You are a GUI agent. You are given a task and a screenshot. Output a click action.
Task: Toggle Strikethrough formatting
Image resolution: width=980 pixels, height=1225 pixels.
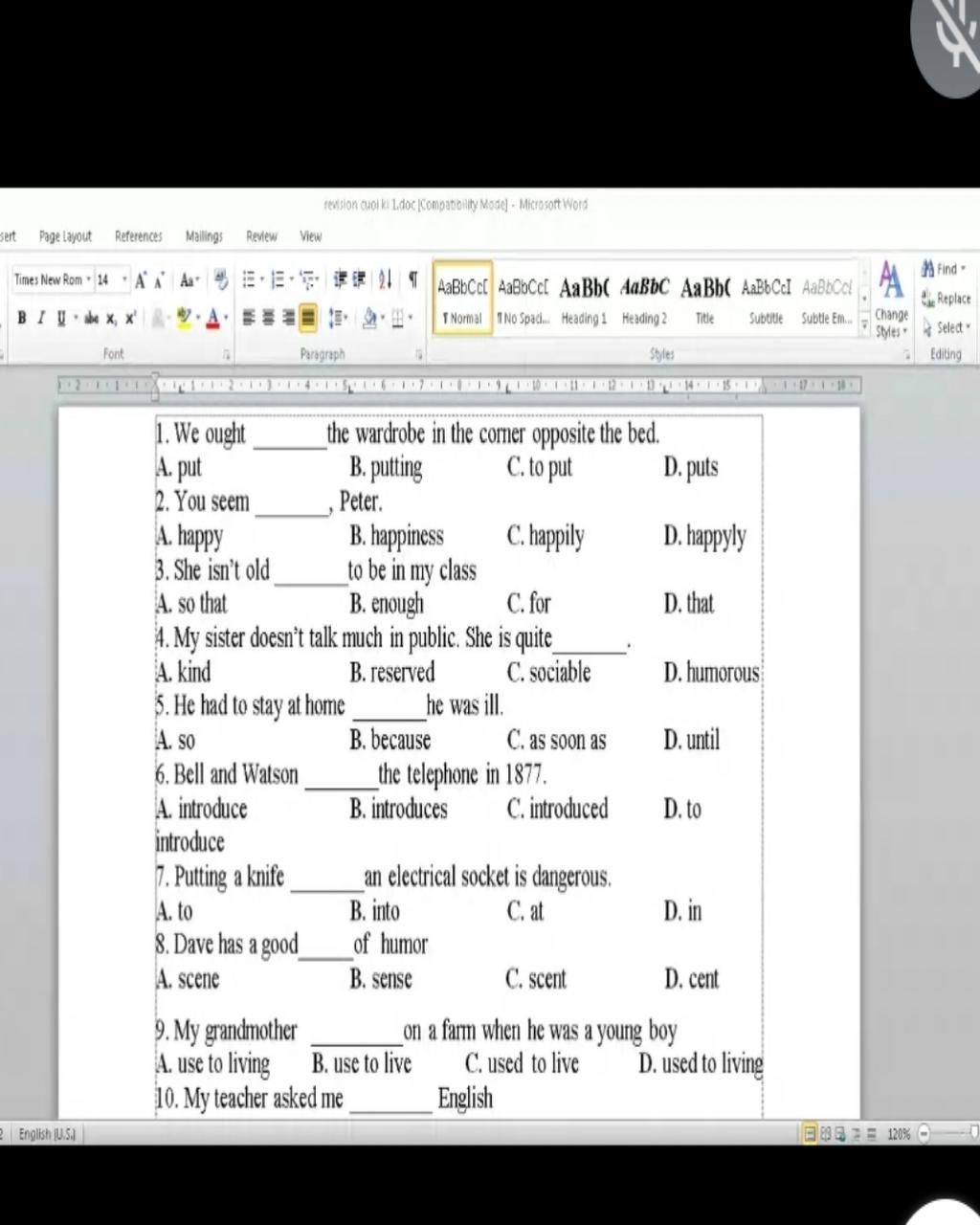(92, 318)
